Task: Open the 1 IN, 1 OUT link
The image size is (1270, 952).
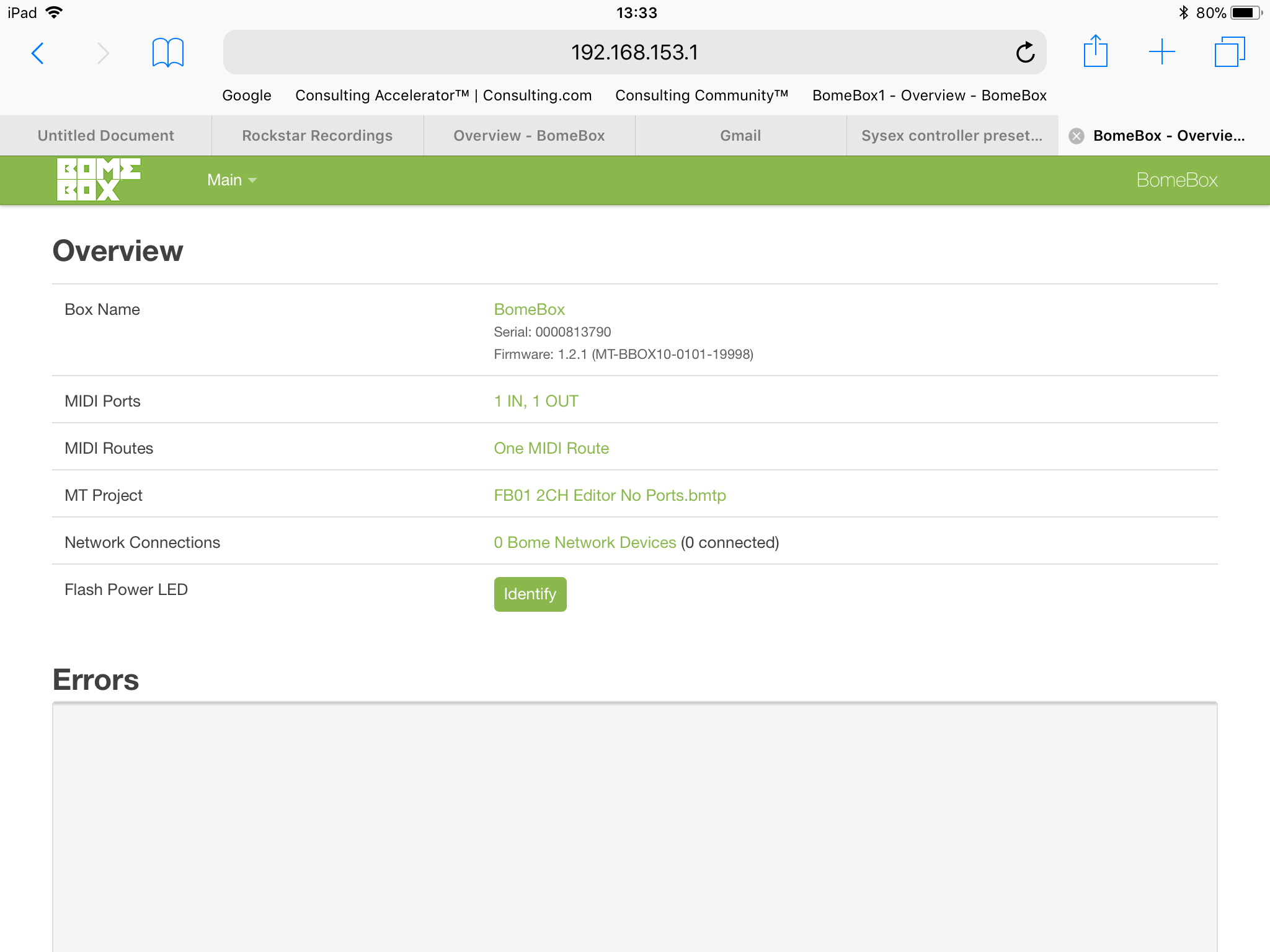Action: (536, 401)
